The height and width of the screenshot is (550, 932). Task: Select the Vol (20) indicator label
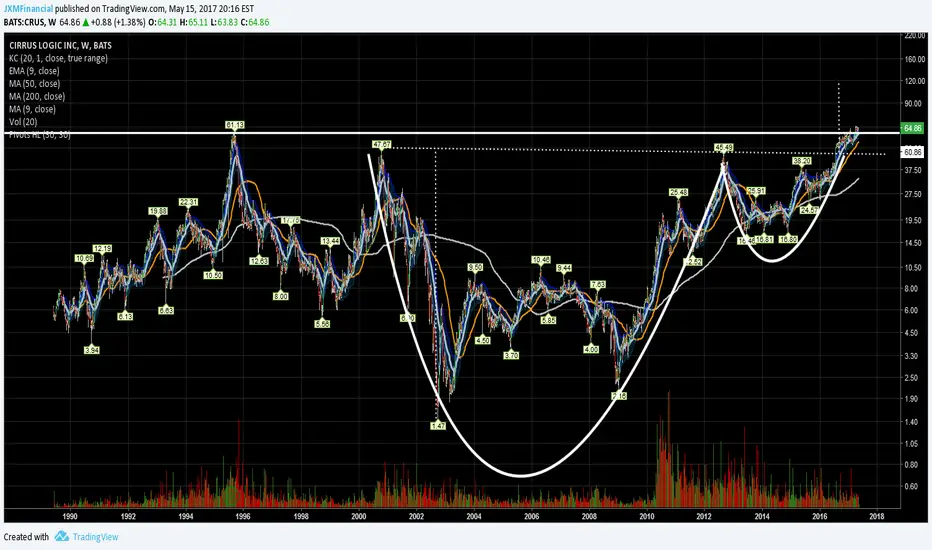coord(23,122)
